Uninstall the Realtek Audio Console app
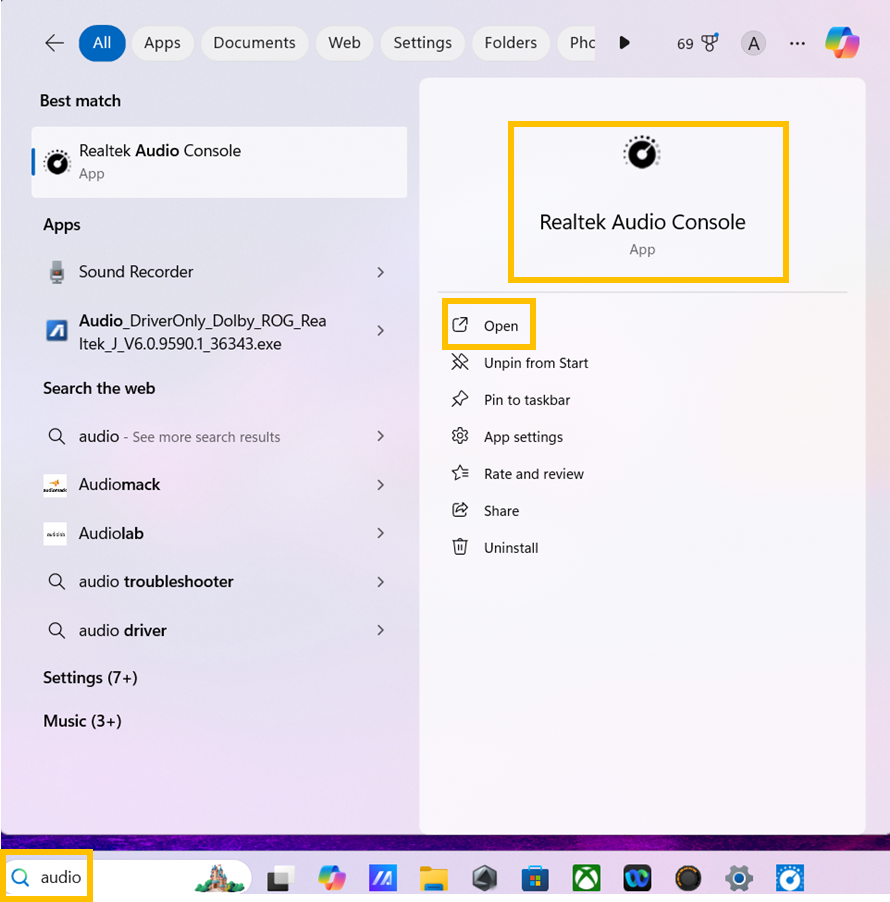Image resolution: width=890 pixels, height=902 pixels. click(510, 548)
